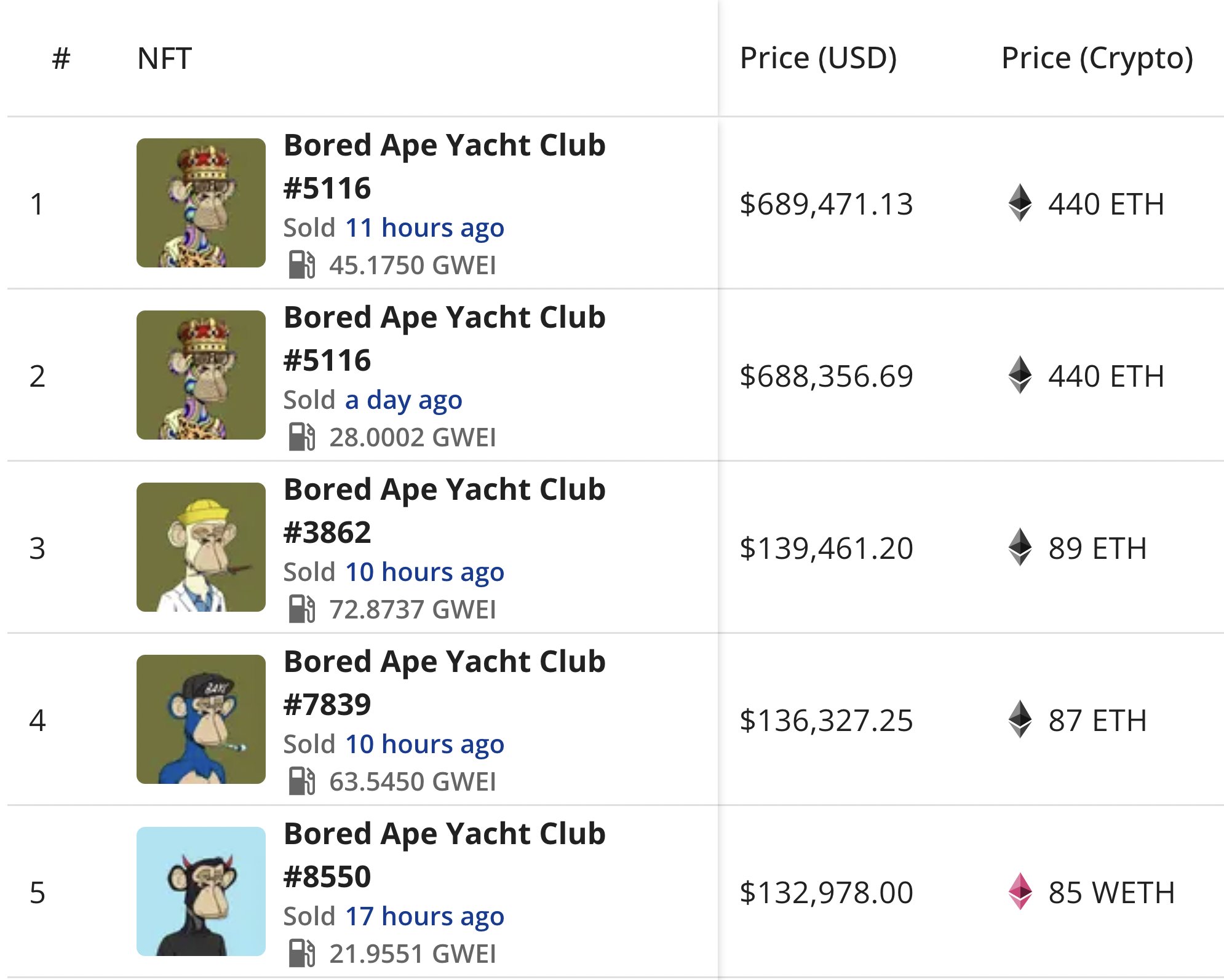
Task: Click Ethereum icon next to 89 ETH
Action: point(1020,547)
